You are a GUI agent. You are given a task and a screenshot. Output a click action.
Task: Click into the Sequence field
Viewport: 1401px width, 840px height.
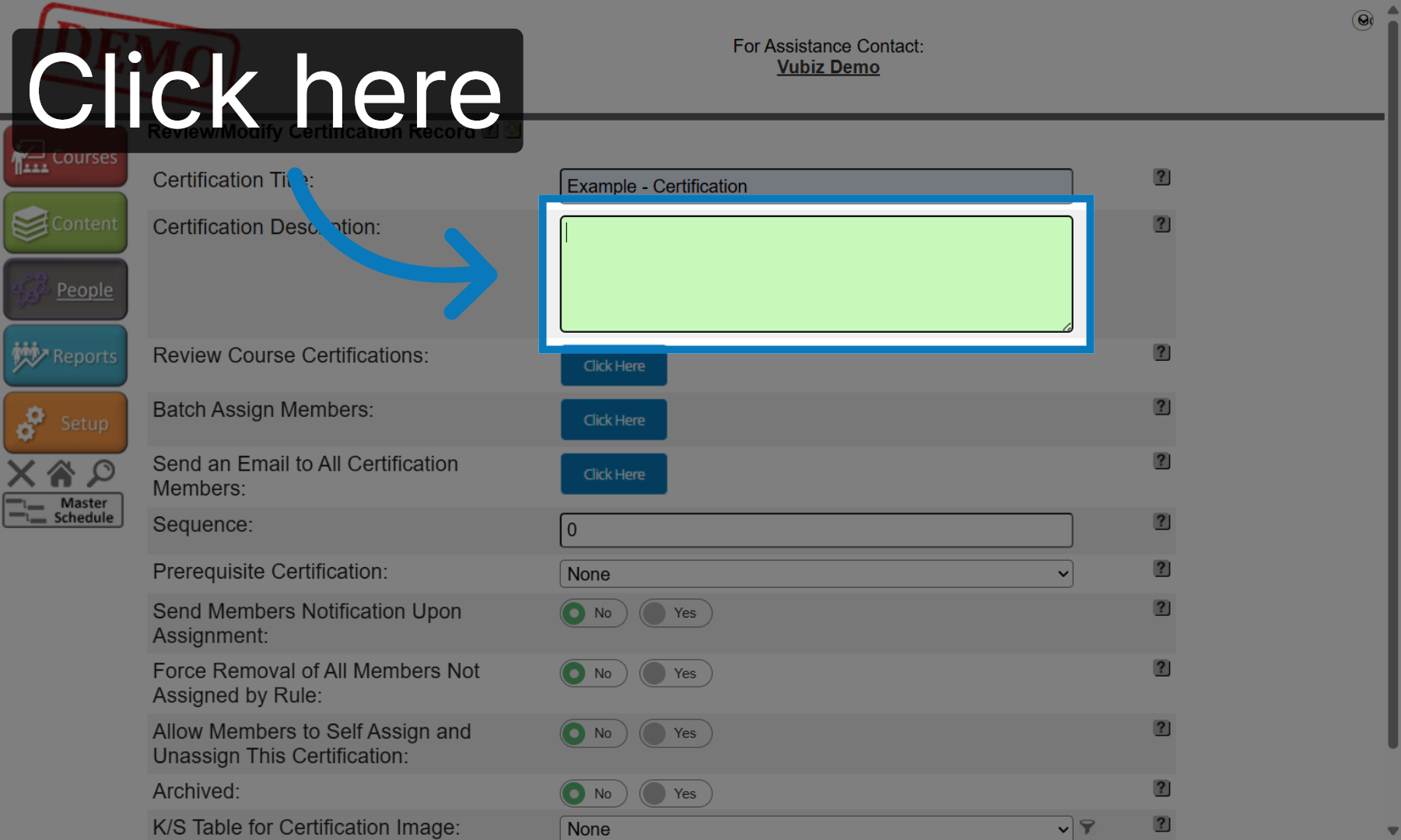(816, 530)
